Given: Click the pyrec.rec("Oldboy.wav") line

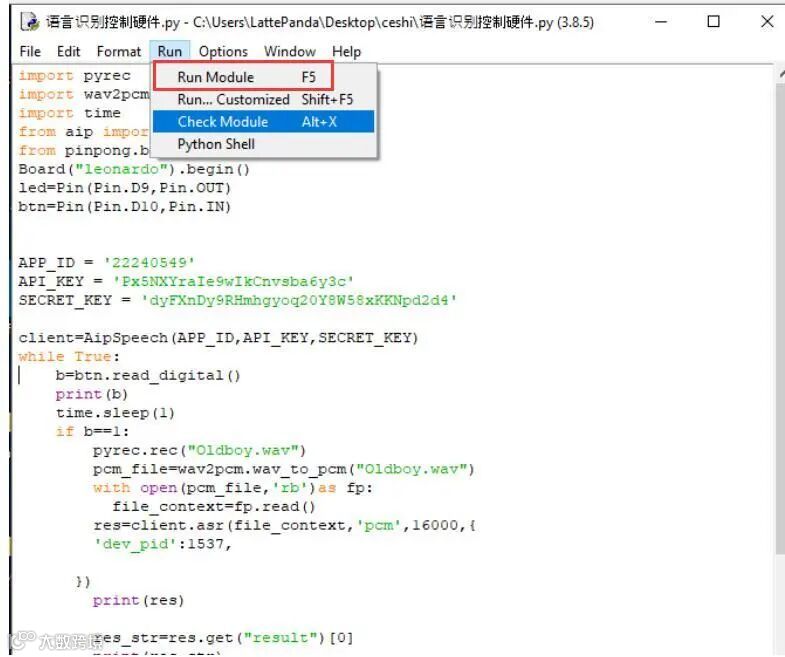Looking at the screenshot, I should point(199,451).
